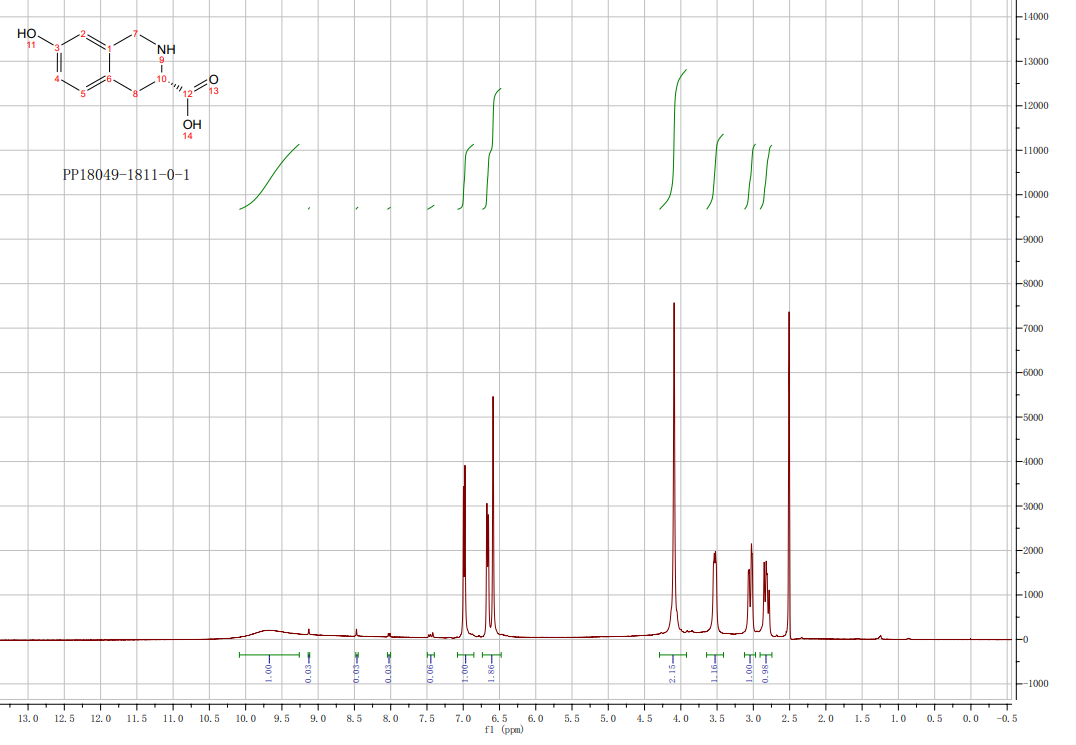Image resolution: width=1076 pixels, height=745 pixels.
Task: Click the carbonyl oxygen labeled 13
Action: click(213, 79)
